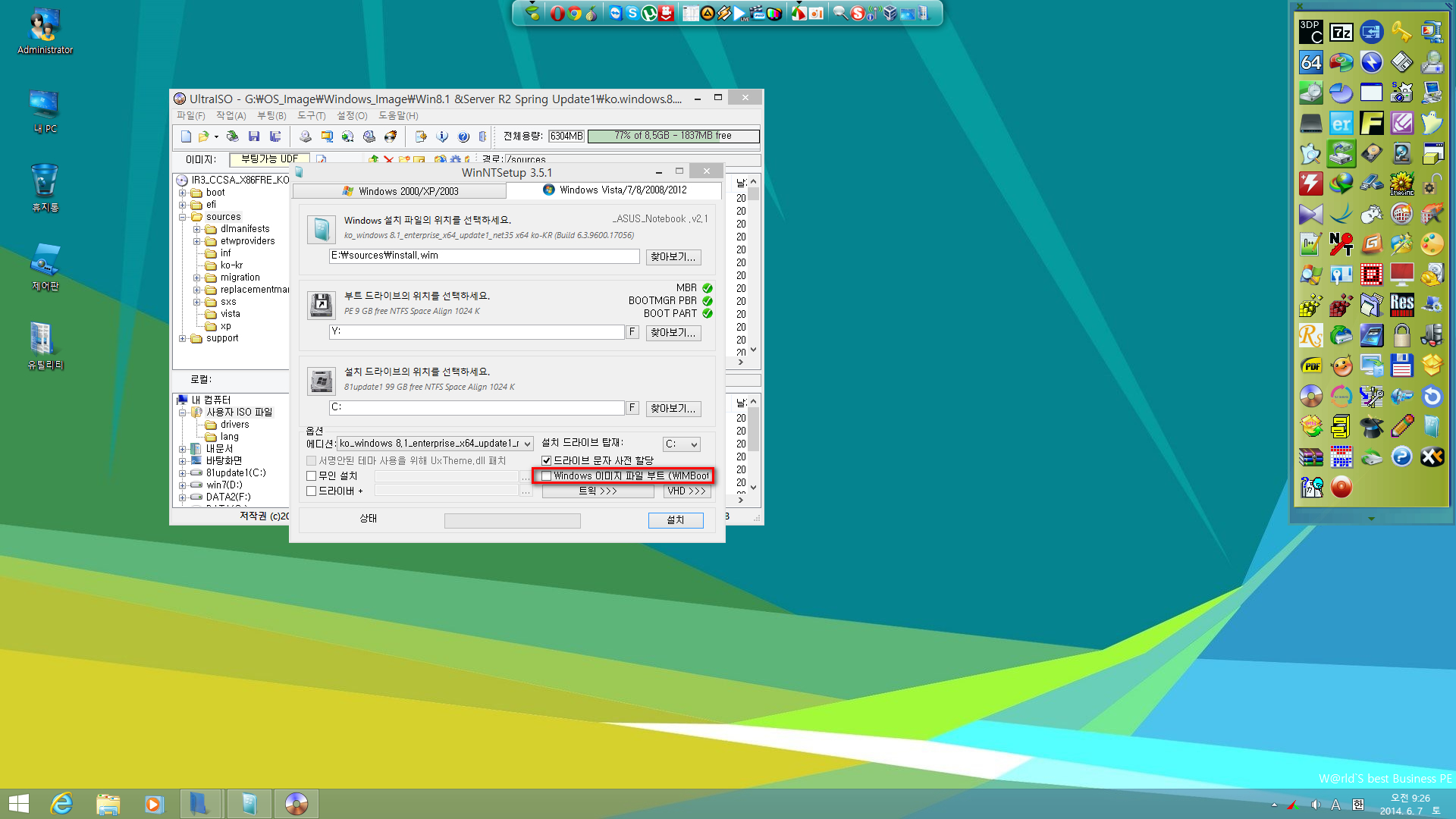Open the Ghost launcher icon
Viewport: 1456px width, 819px height.
point(1432,123)
